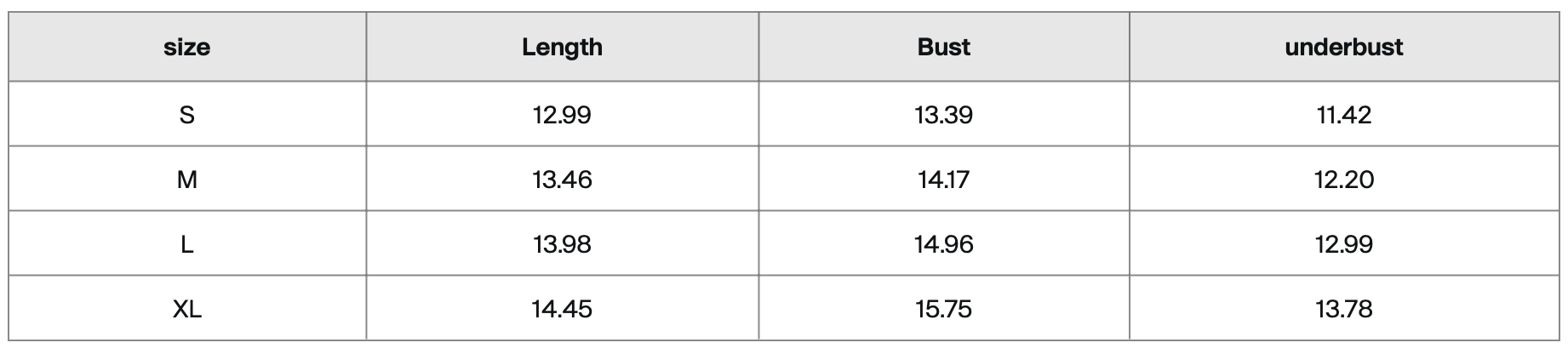Screen dimensions: 1568x354
Task: Select Bust value 14.96
Action: (943, 244)
